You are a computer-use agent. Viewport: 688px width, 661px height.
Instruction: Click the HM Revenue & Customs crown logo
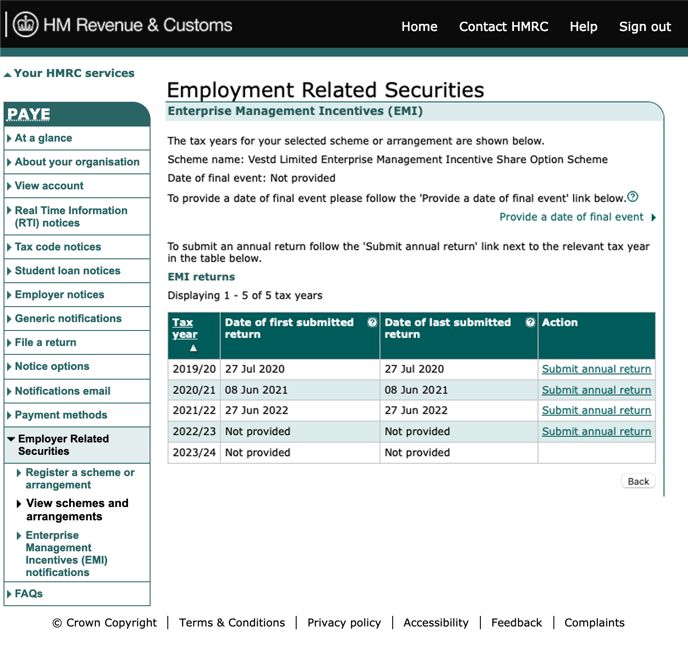25,25
